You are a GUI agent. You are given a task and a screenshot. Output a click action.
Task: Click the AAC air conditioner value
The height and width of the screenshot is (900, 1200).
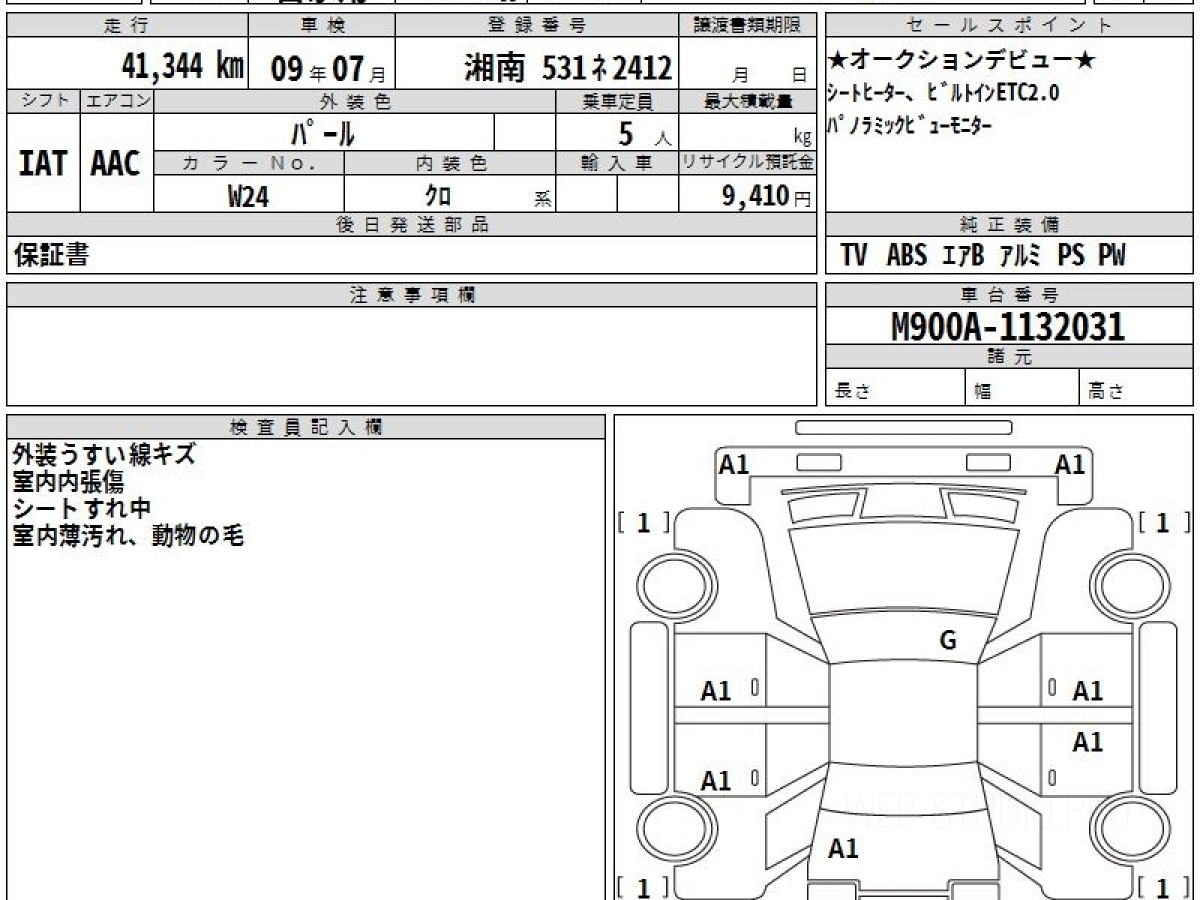point(116,164)
